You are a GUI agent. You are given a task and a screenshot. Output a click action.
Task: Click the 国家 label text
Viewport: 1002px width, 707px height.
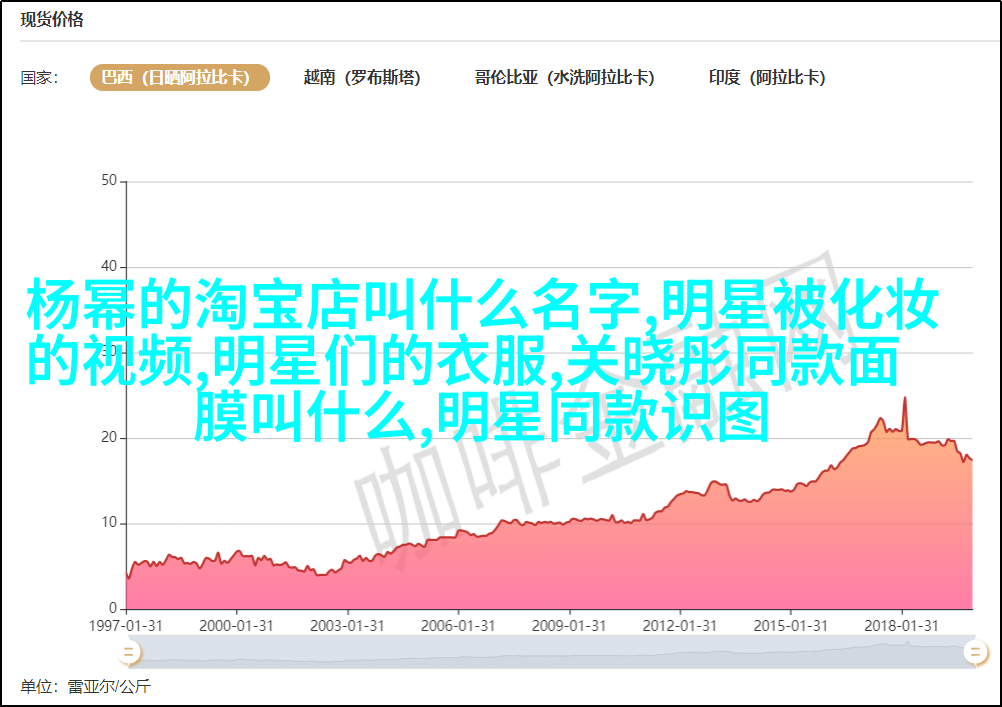point(40,78)
